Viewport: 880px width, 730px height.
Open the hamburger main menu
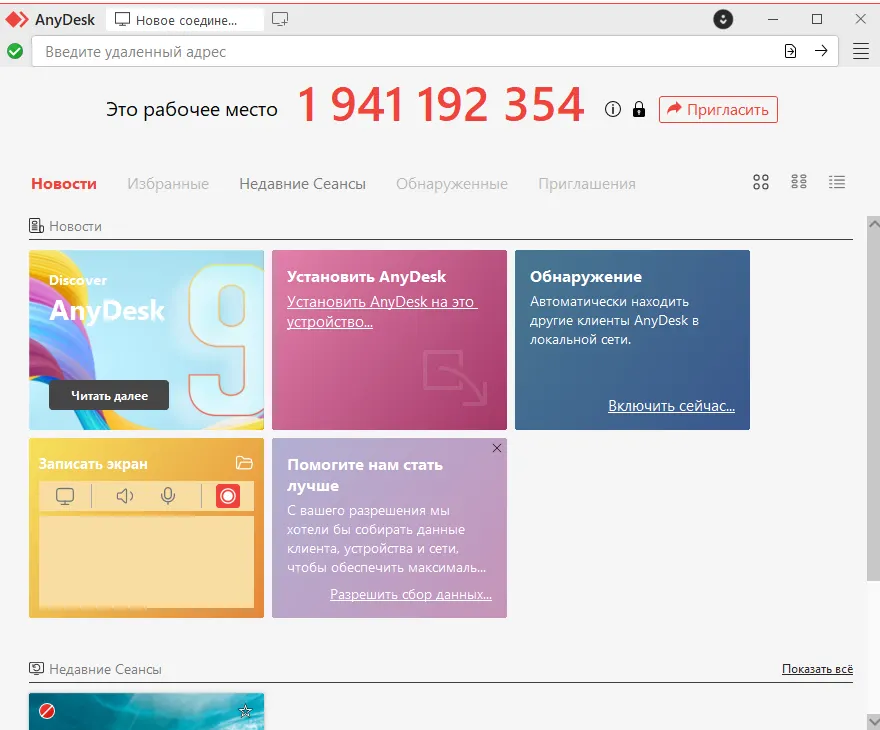click(860, 51)
